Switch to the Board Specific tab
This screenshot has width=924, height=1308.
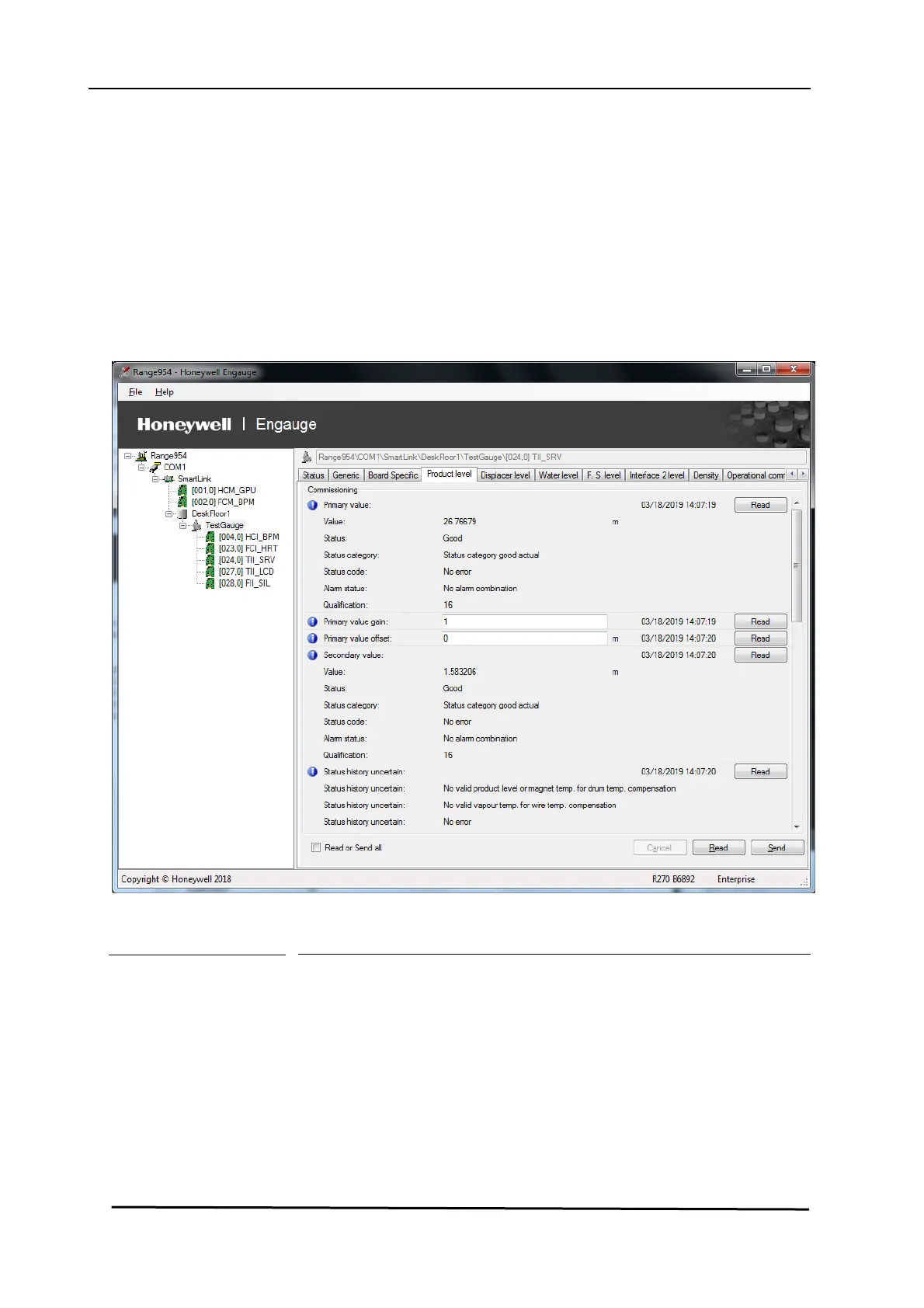point(393,475)
